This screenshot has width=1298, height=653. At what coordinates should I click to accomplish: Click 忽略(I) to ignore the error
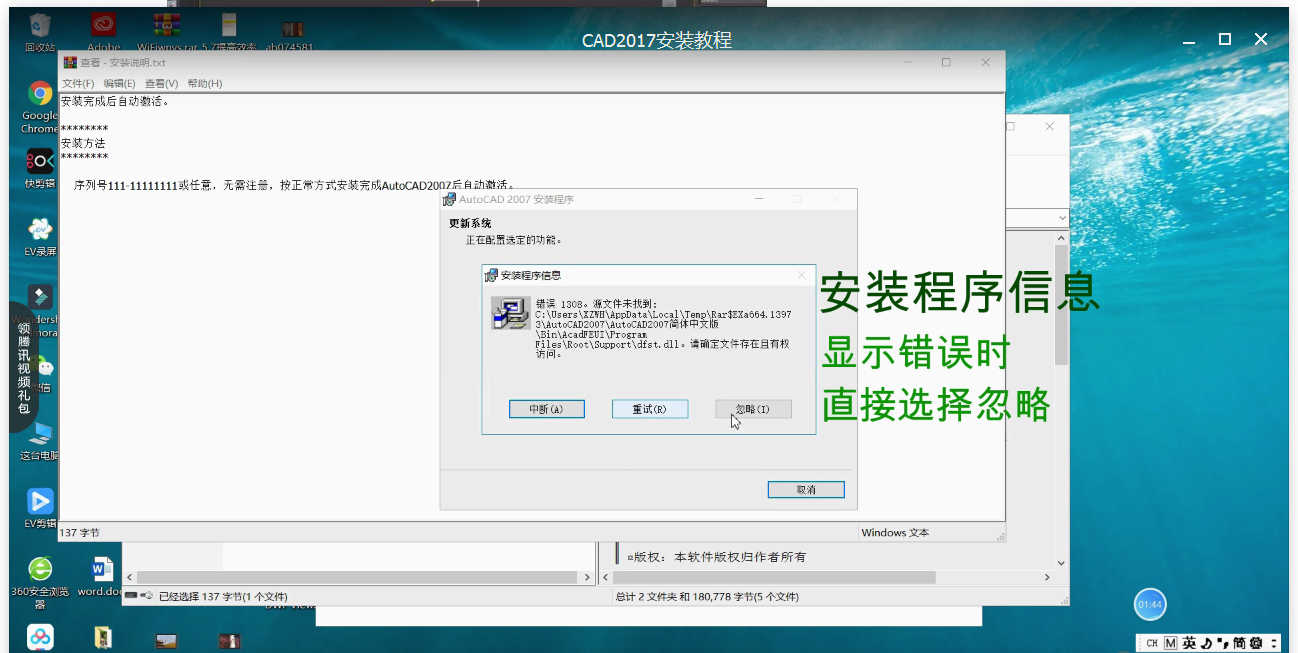click(752, 408)
